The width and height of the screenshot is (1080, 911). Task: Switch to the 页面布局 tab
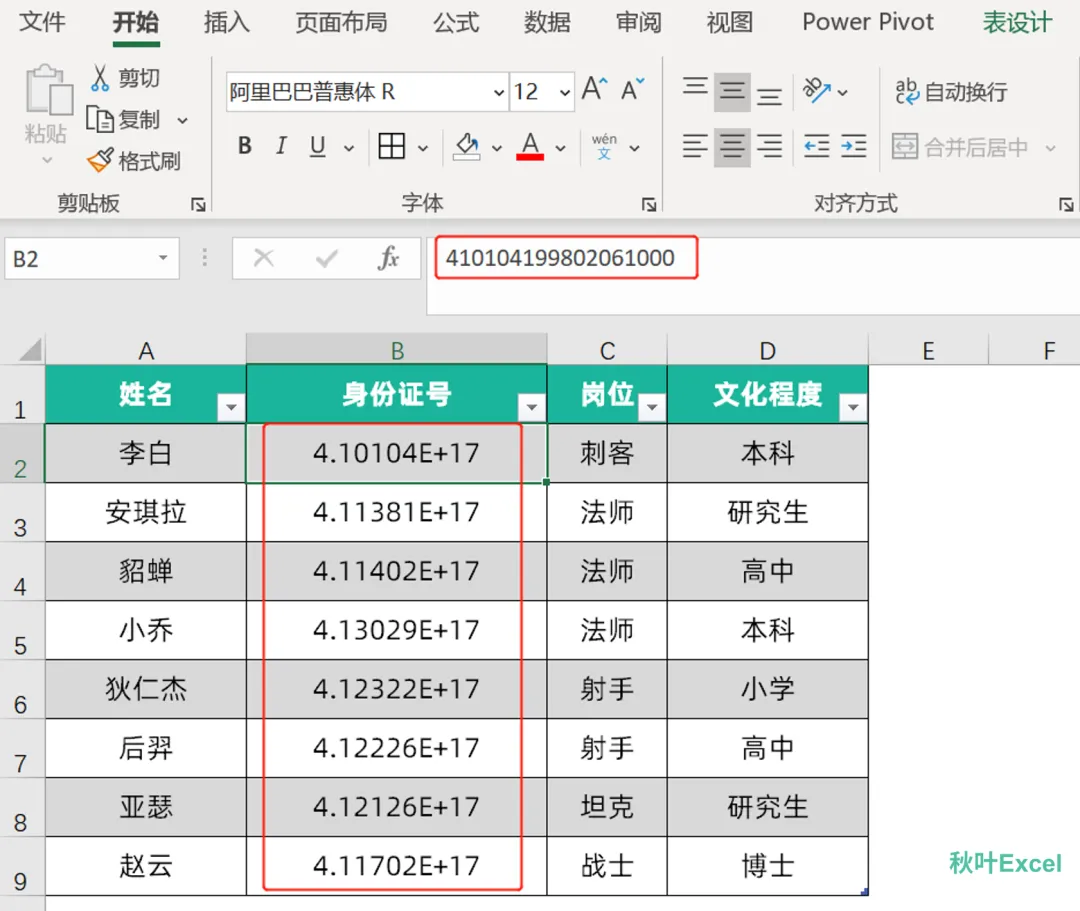(x=341, y=22)
